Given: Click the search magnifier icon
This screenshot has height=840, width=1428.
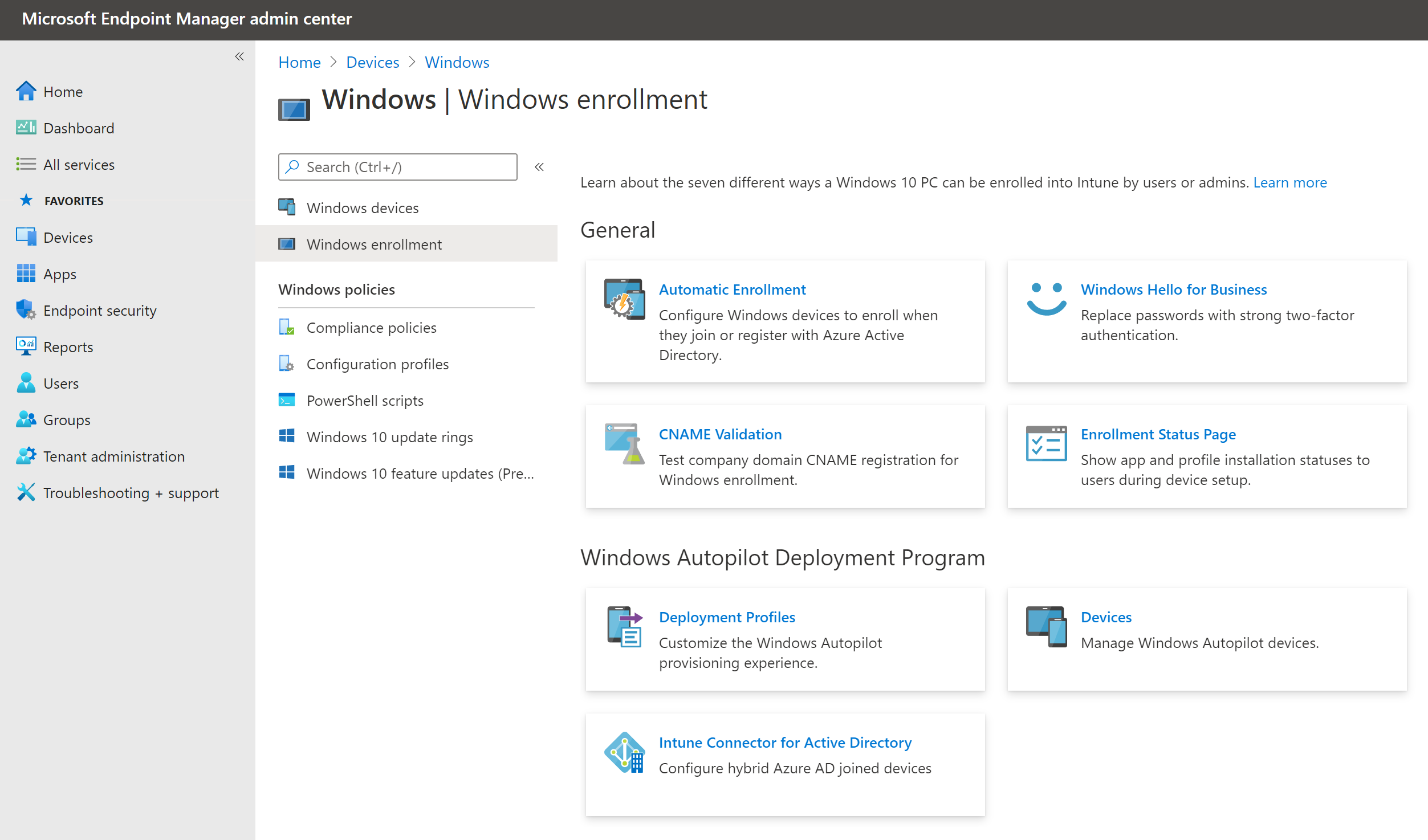Looking at the screenshot, I should pyautogui.click(x=292, y=166).
